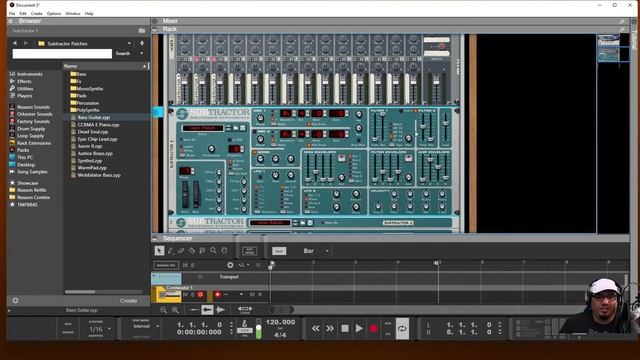Click the browser search text field
Image resolution: width=640 pixels, height=360 pixels.
62,53
